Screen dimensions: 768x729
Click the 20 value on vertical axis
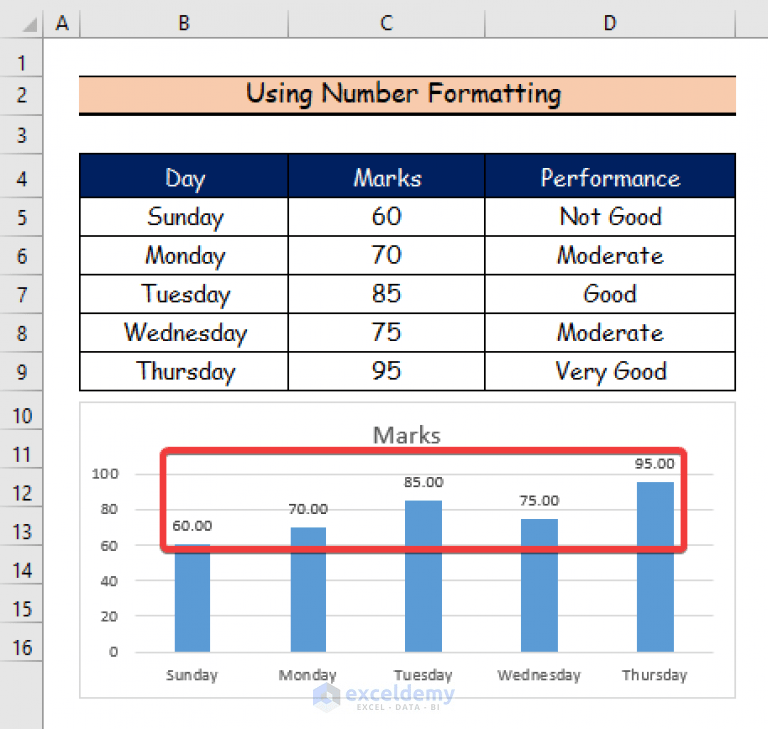109,616
